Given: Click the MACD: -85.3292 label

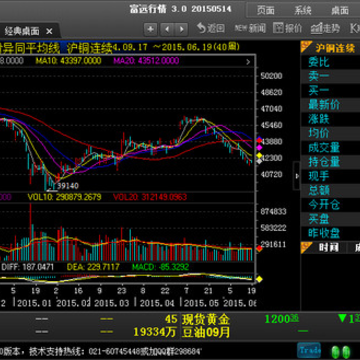Looking at the screenshot, I should tap(160, 267).
